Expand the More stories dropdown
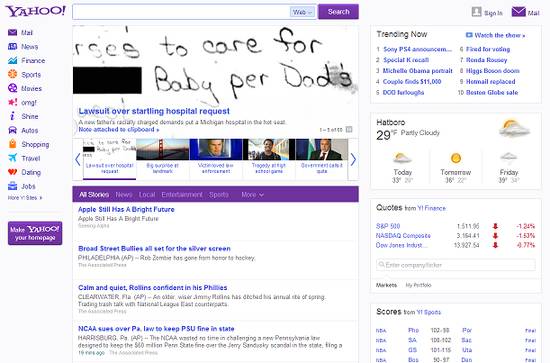 [x=252, y=195]
